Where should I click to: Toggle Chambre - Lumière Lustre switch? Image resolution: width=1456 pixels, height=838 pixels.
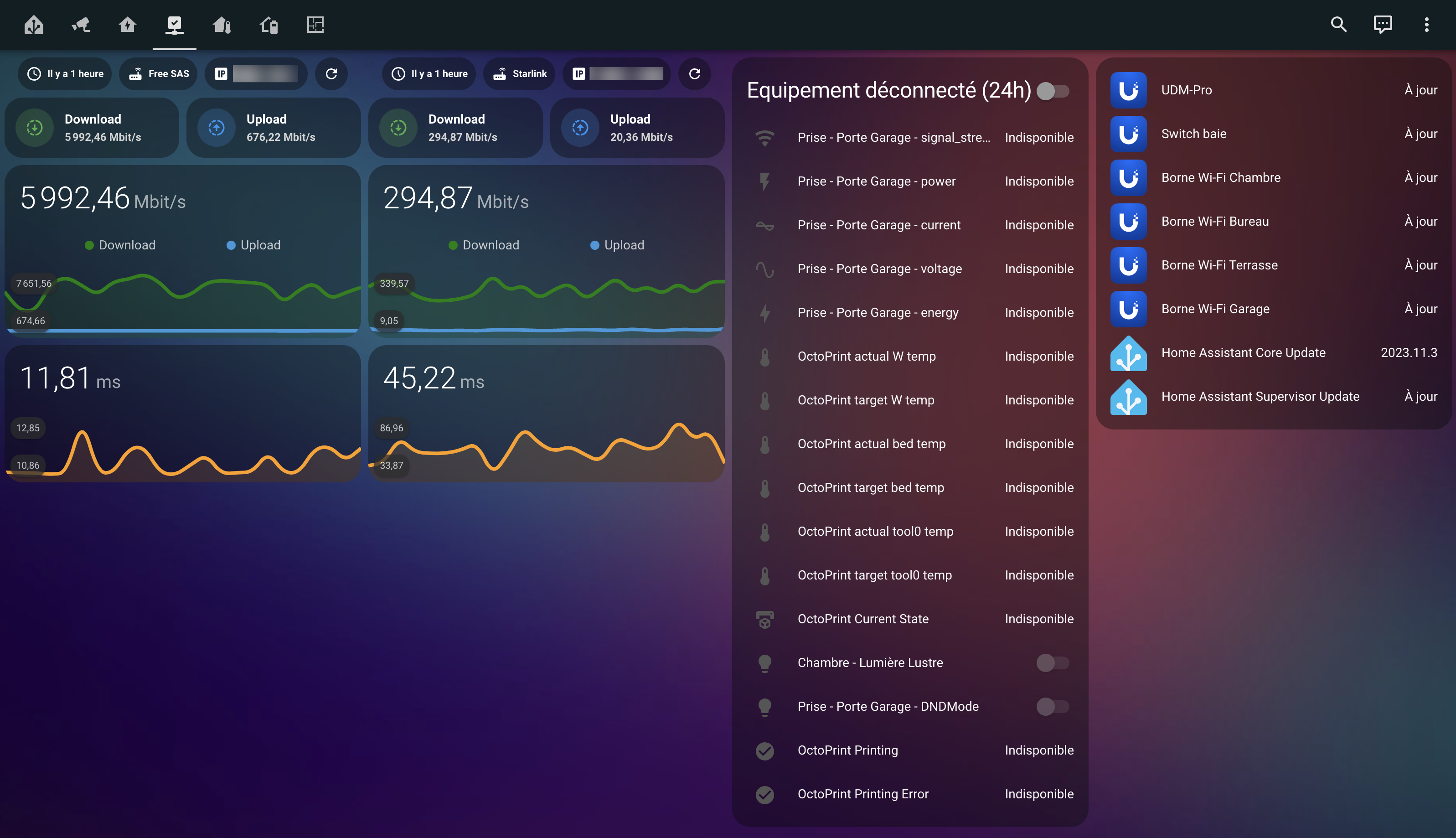point(1052,663)
